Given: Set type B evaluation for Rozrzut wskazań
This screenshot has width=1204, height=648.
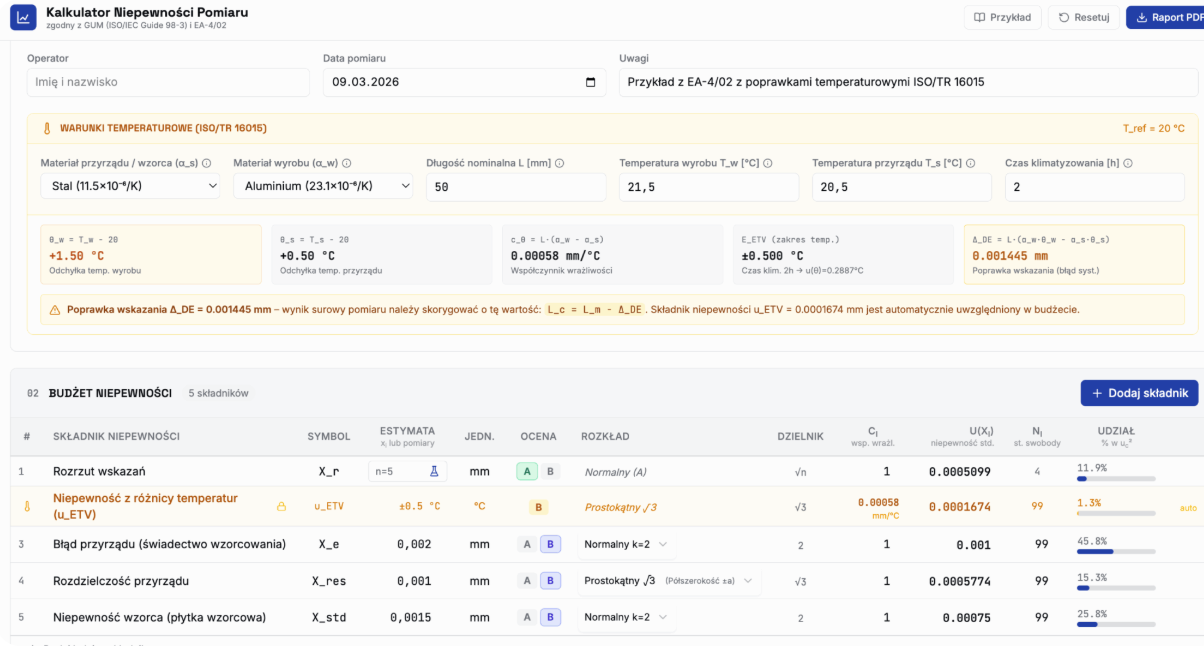Looking at the screenshot, I should coord(550,471).
